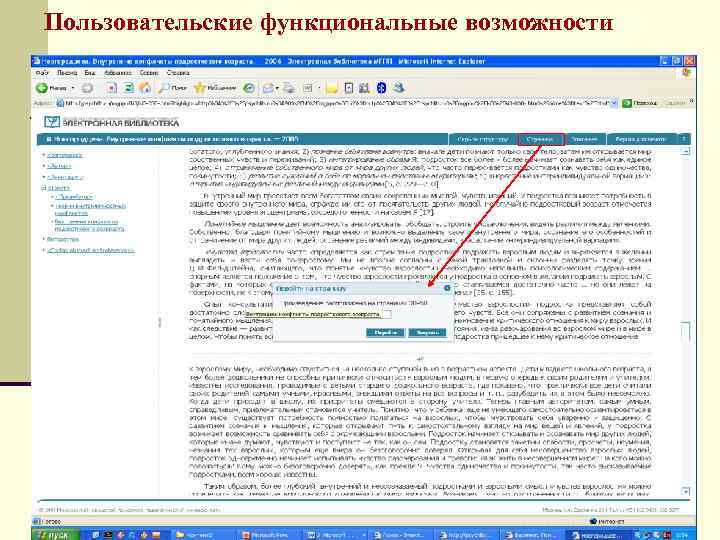Open the last link in the contents tree

(90, 250)
